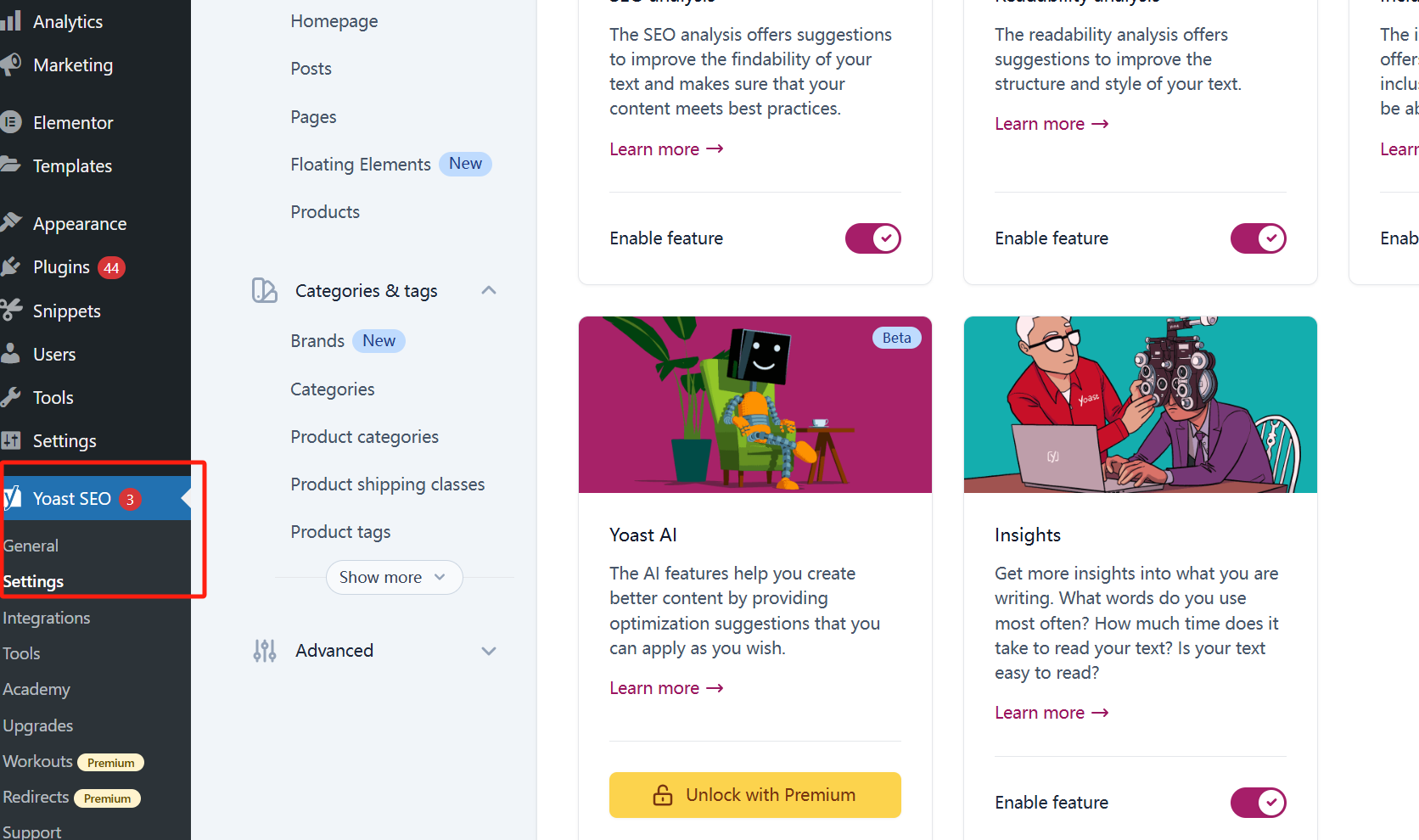
Task: Select Integrations in the Yoast SEO menu
Action: pos(46,618)
